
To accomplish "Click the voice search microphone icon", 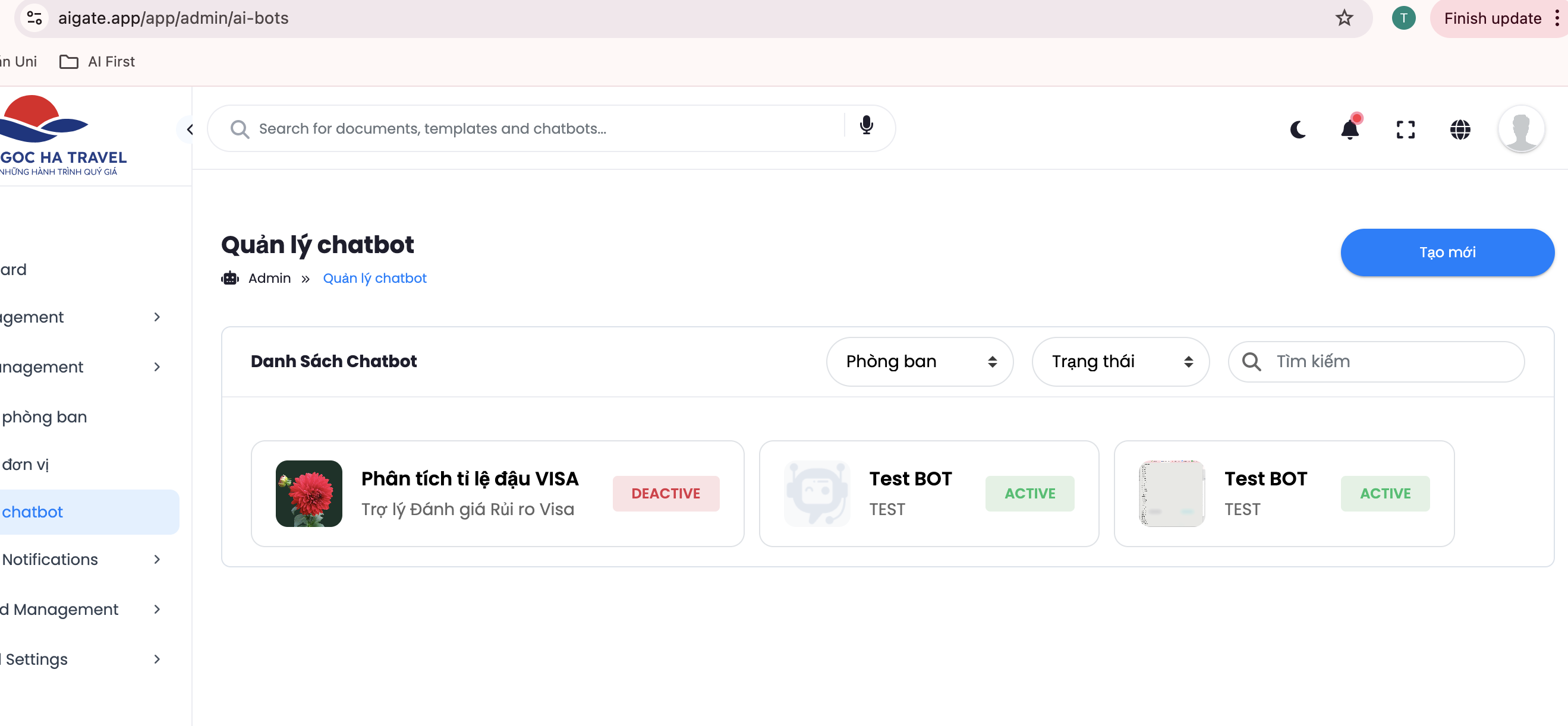I will [x=866, y=125].
